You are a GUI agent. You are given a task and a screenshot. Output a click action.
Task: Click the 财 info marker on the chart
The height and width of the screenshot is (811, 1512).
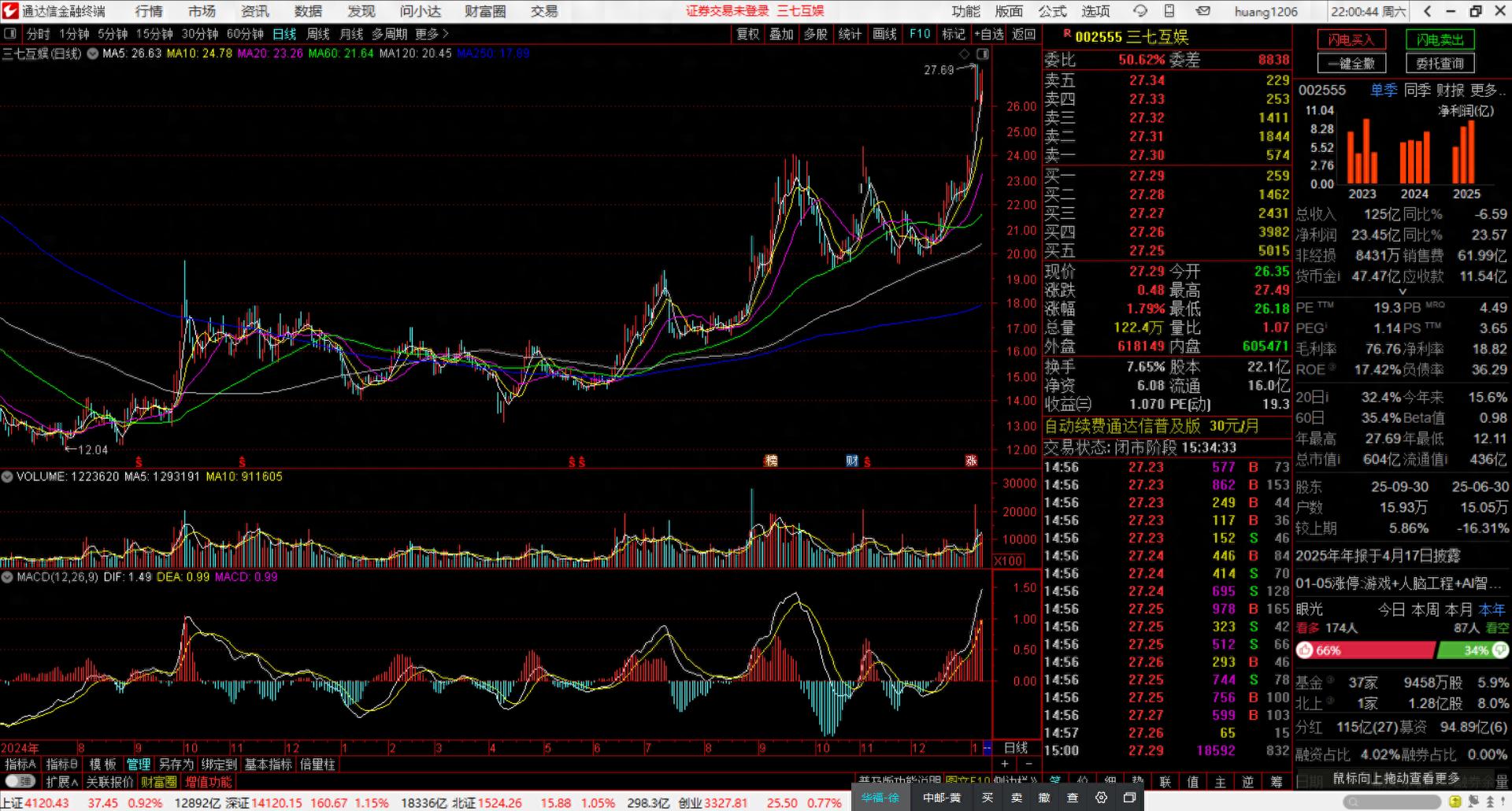(852, 461)
